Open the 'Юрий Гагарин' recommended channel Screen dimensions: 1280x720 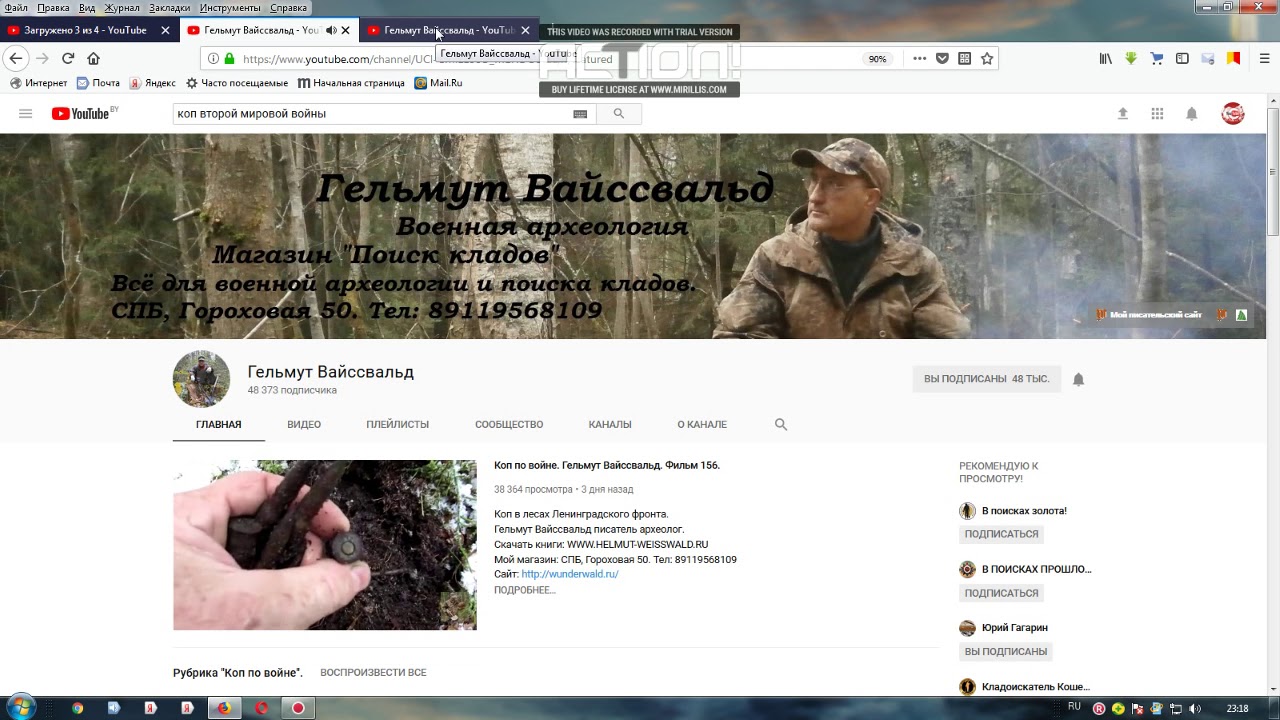click(1014, 628)
